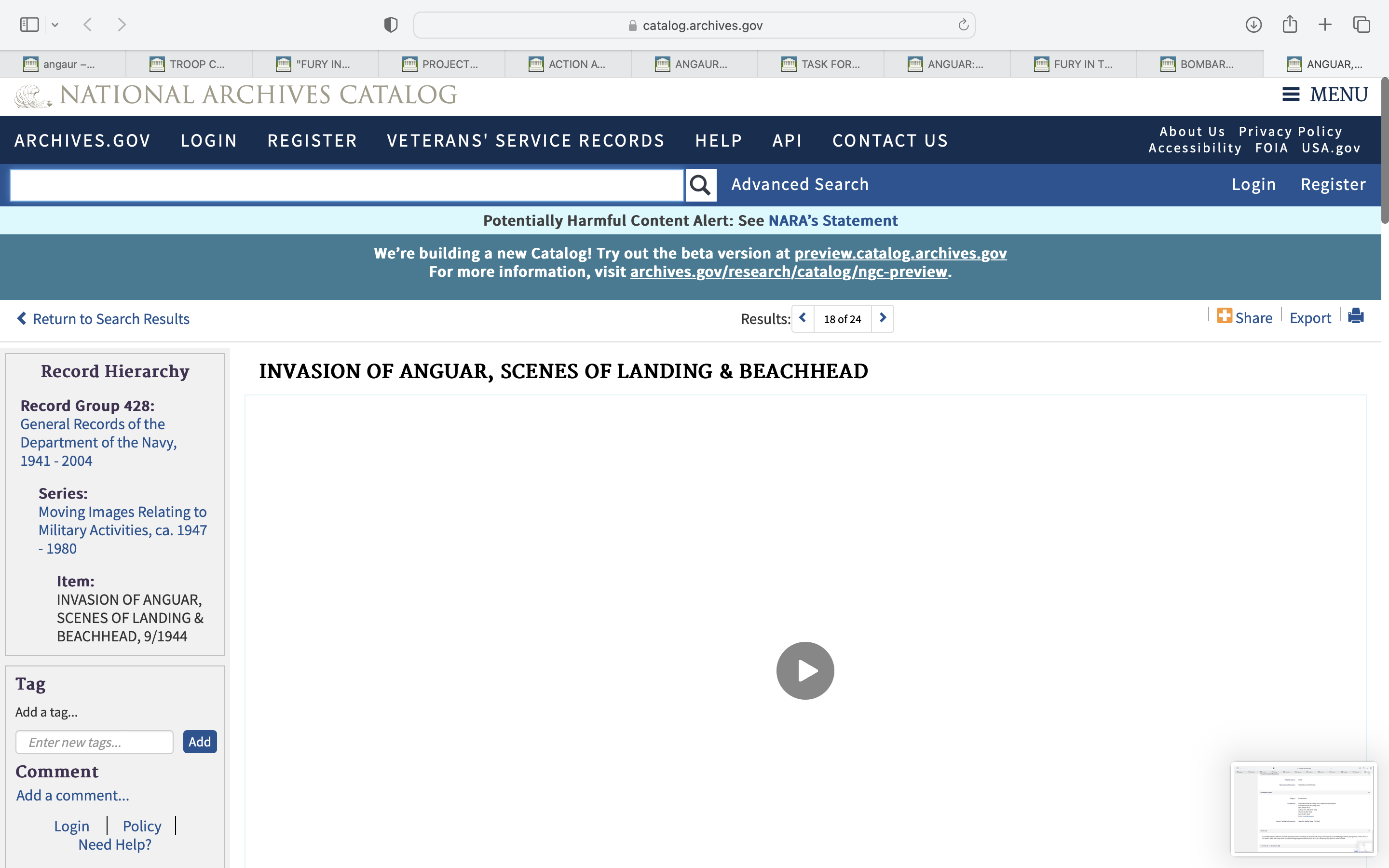Click the Safari share icon
This screenshot has width=1389, height=868.
pos(1289,25)
